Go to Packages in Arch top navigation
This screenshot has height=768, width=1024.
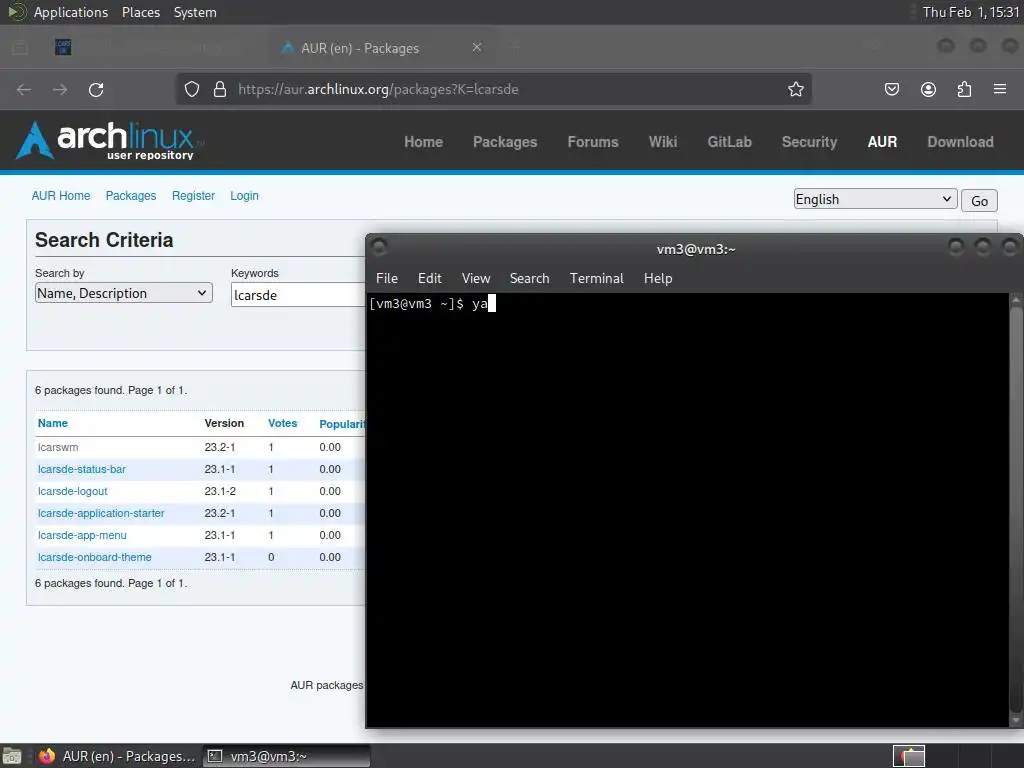505,142
